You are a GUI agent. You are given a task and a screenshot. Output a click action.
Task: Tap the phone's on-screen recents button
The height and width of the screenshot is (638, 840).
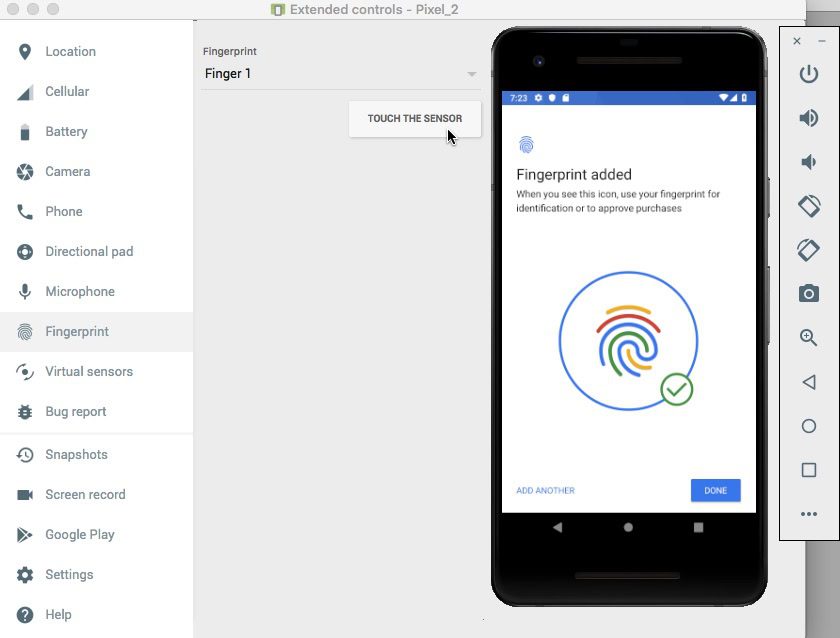tap(698, 528)
